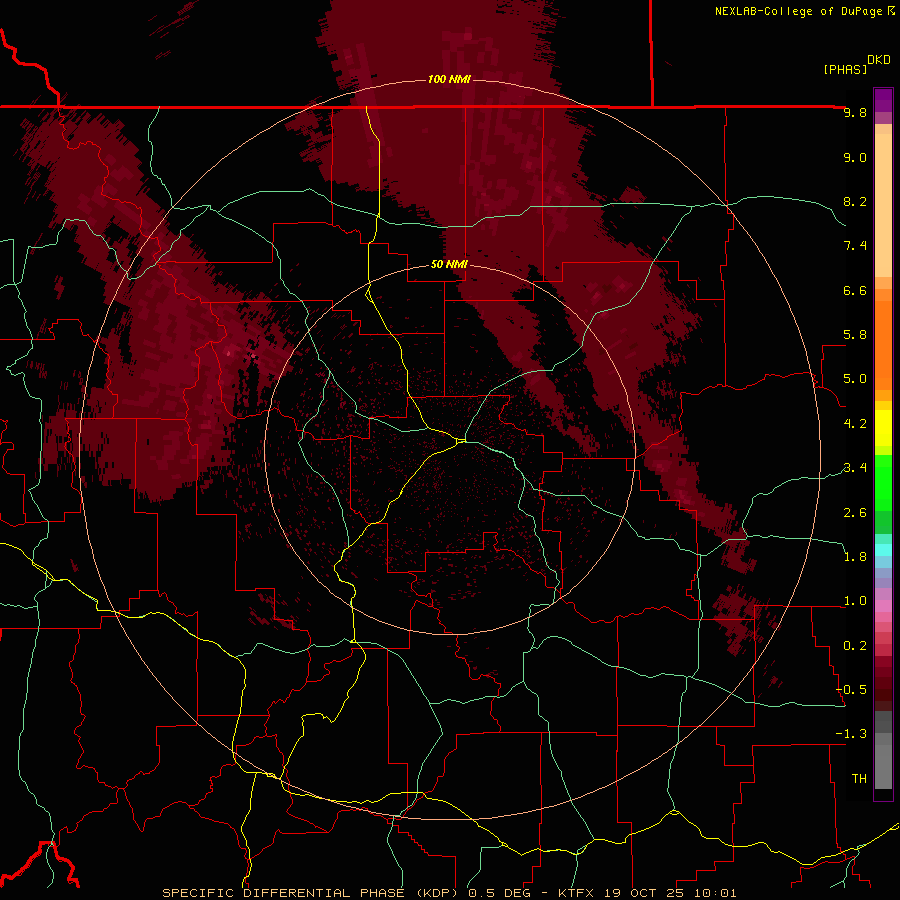Click the DKD label above the color scale

879,60
